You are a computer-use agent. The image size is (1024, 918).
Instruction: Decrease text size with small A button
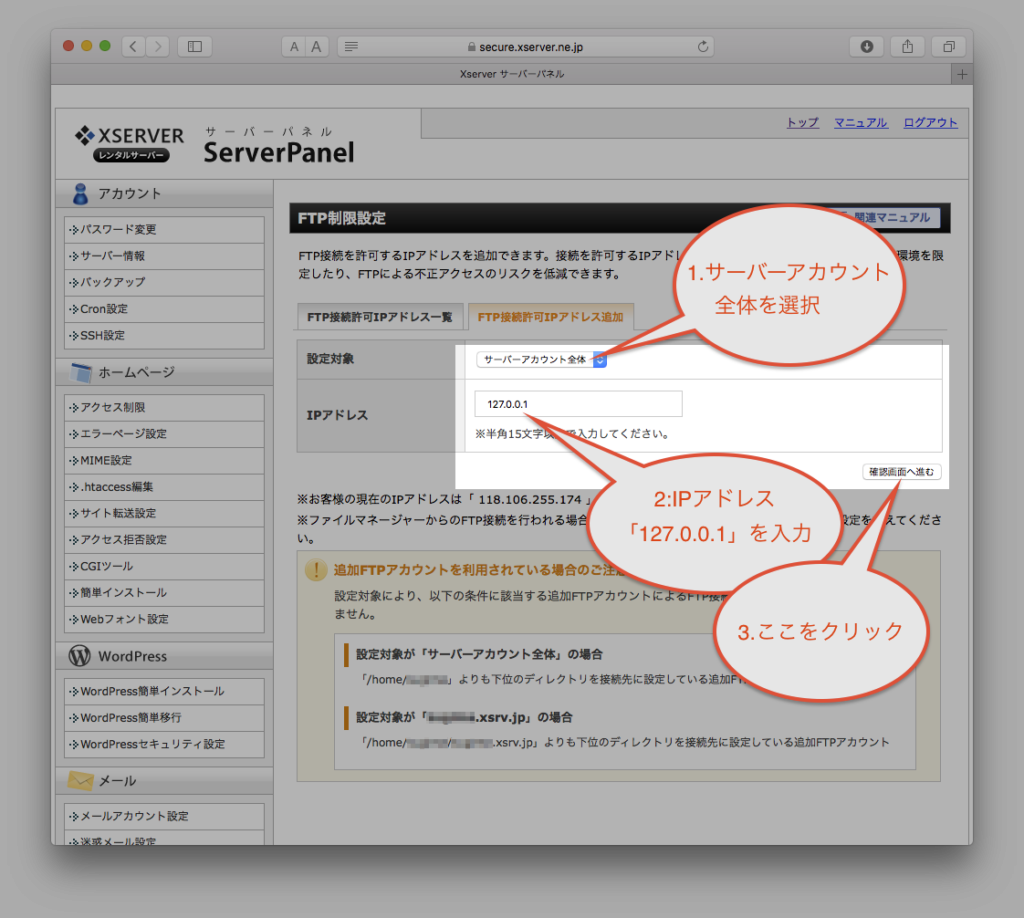tap(294, 46)
